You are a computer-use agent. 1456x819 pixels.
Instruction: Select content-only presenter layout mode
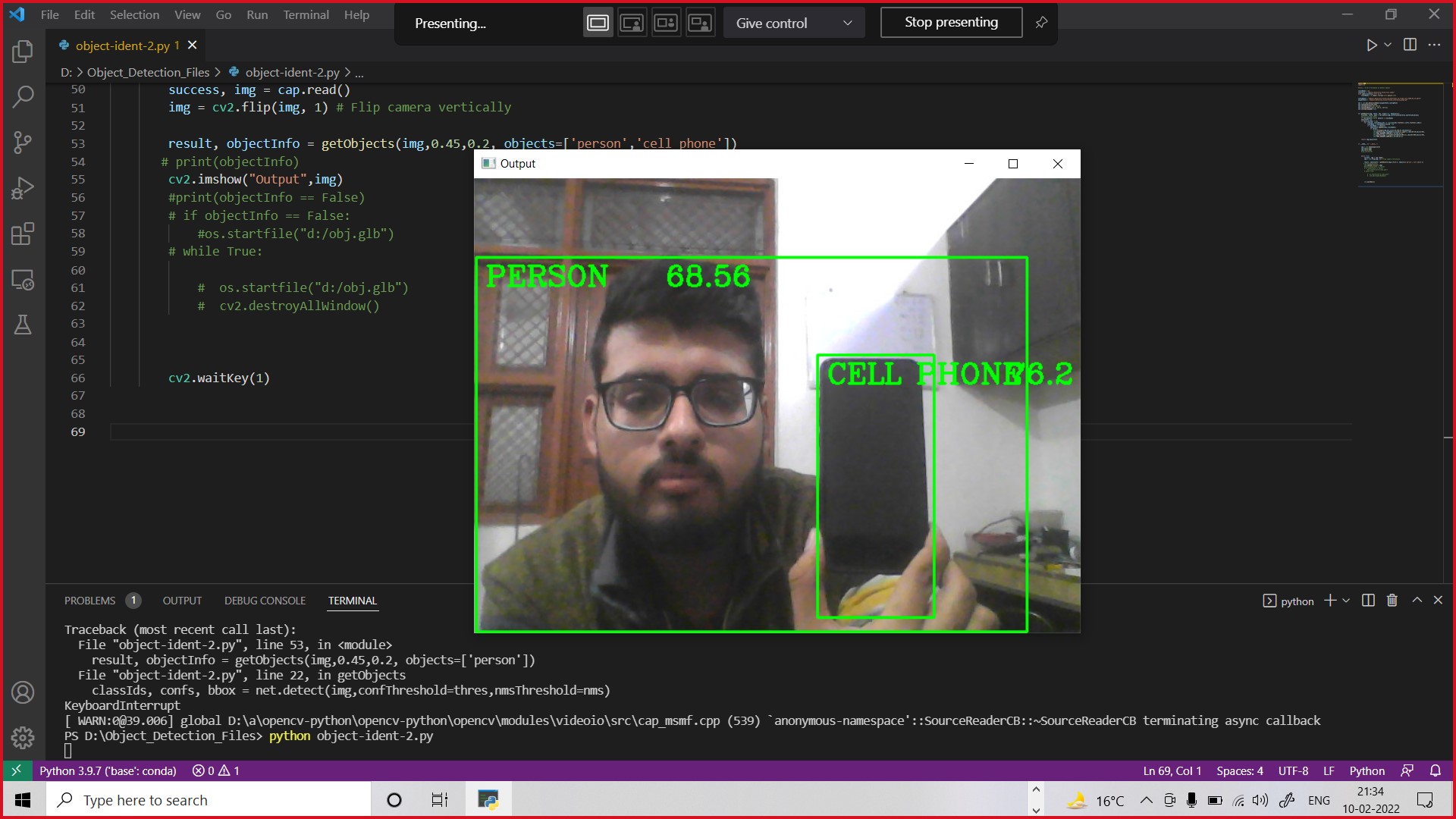pyautogui.click(x=598, y=23)
